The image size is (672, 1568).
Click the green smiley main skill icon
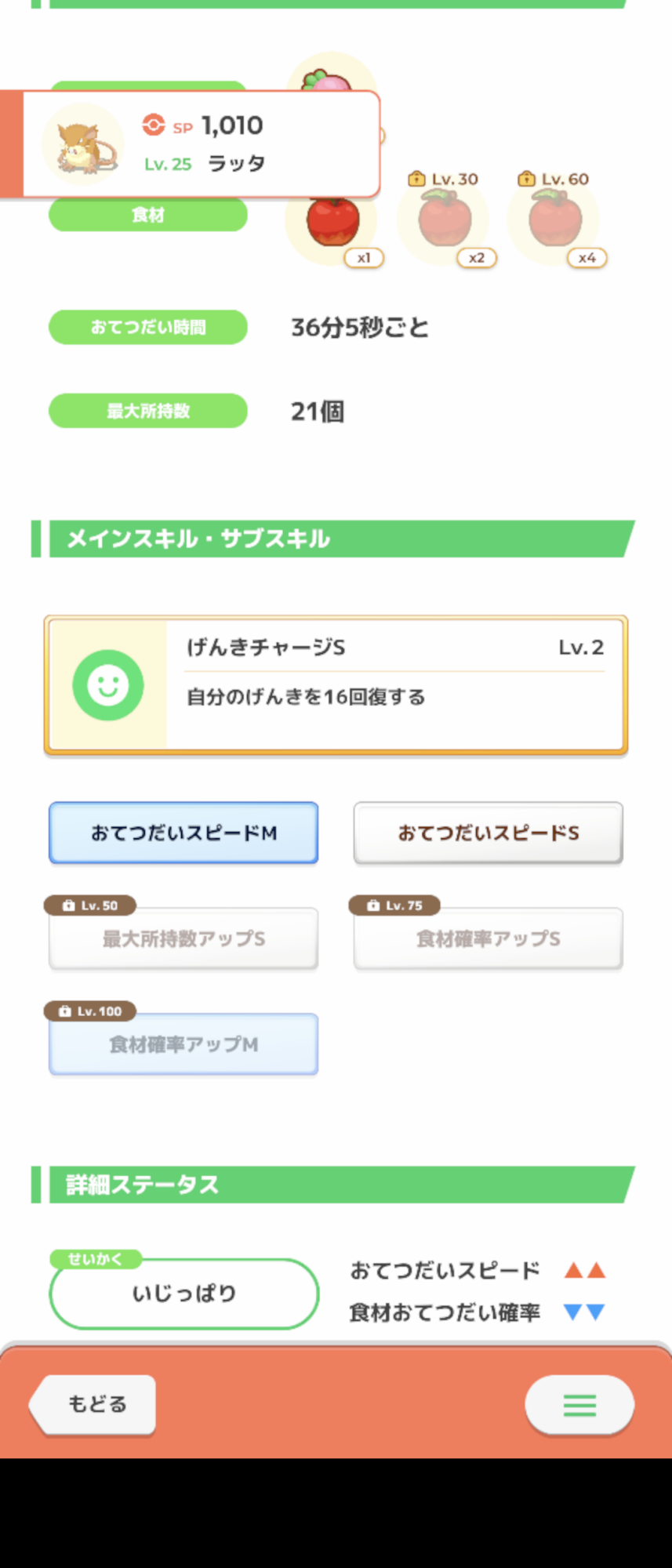click(x=108, y=685)
